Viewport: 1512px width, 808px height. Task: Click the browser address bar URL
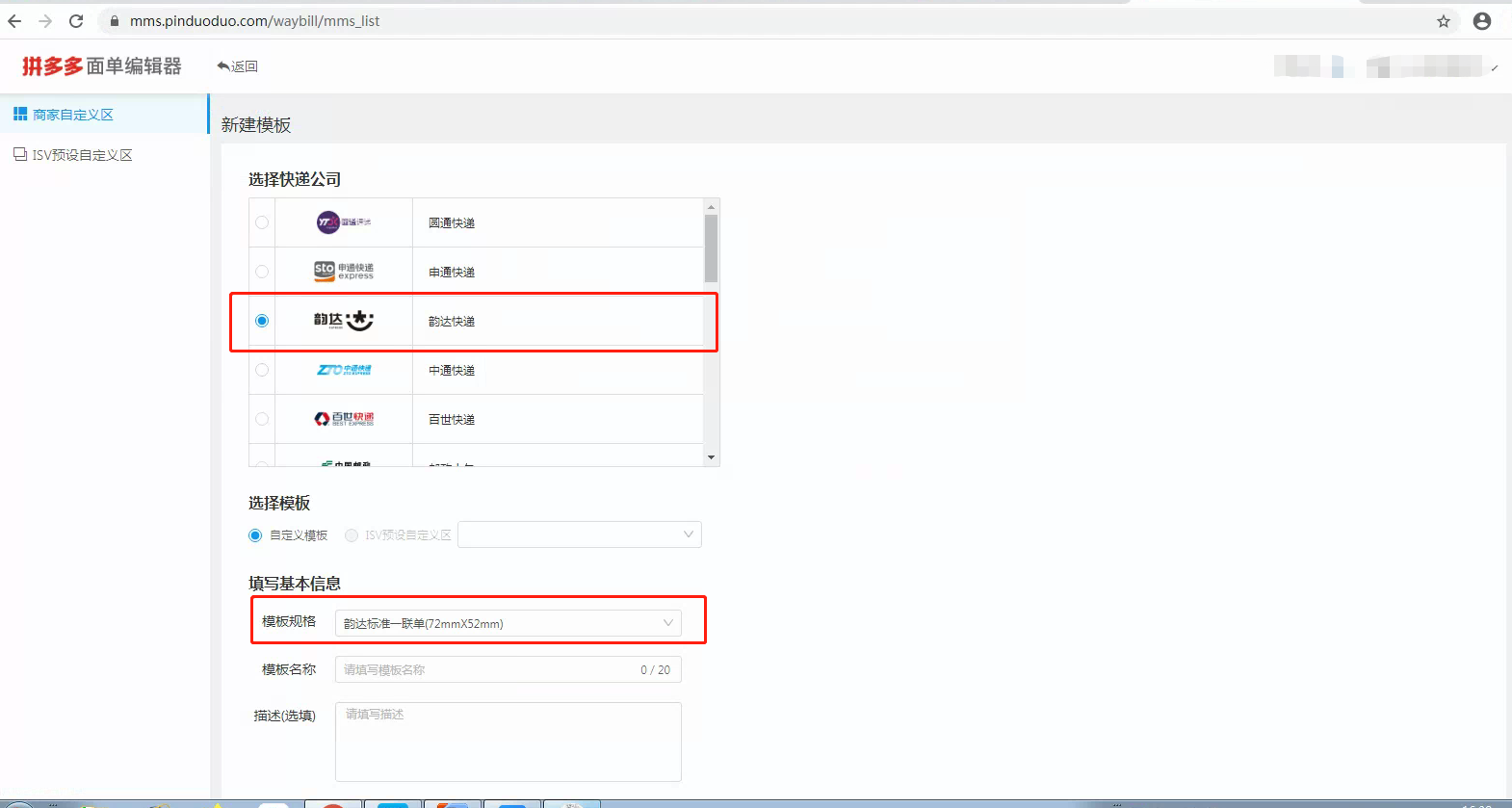click(255, 21)
